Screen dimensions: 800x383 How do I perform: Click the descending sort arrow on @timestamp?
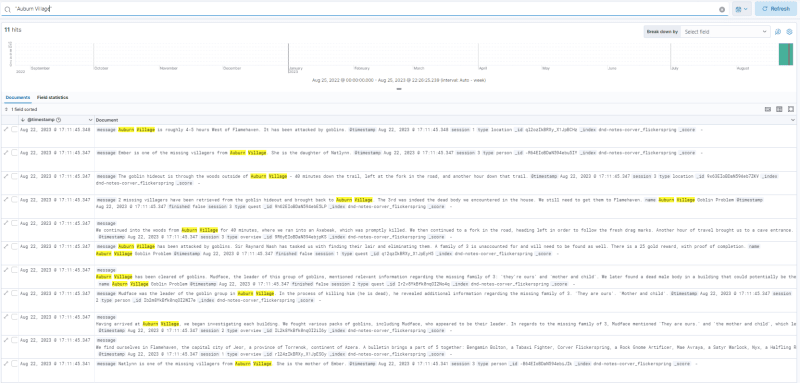pyautogui.click(x=22, y=120)
